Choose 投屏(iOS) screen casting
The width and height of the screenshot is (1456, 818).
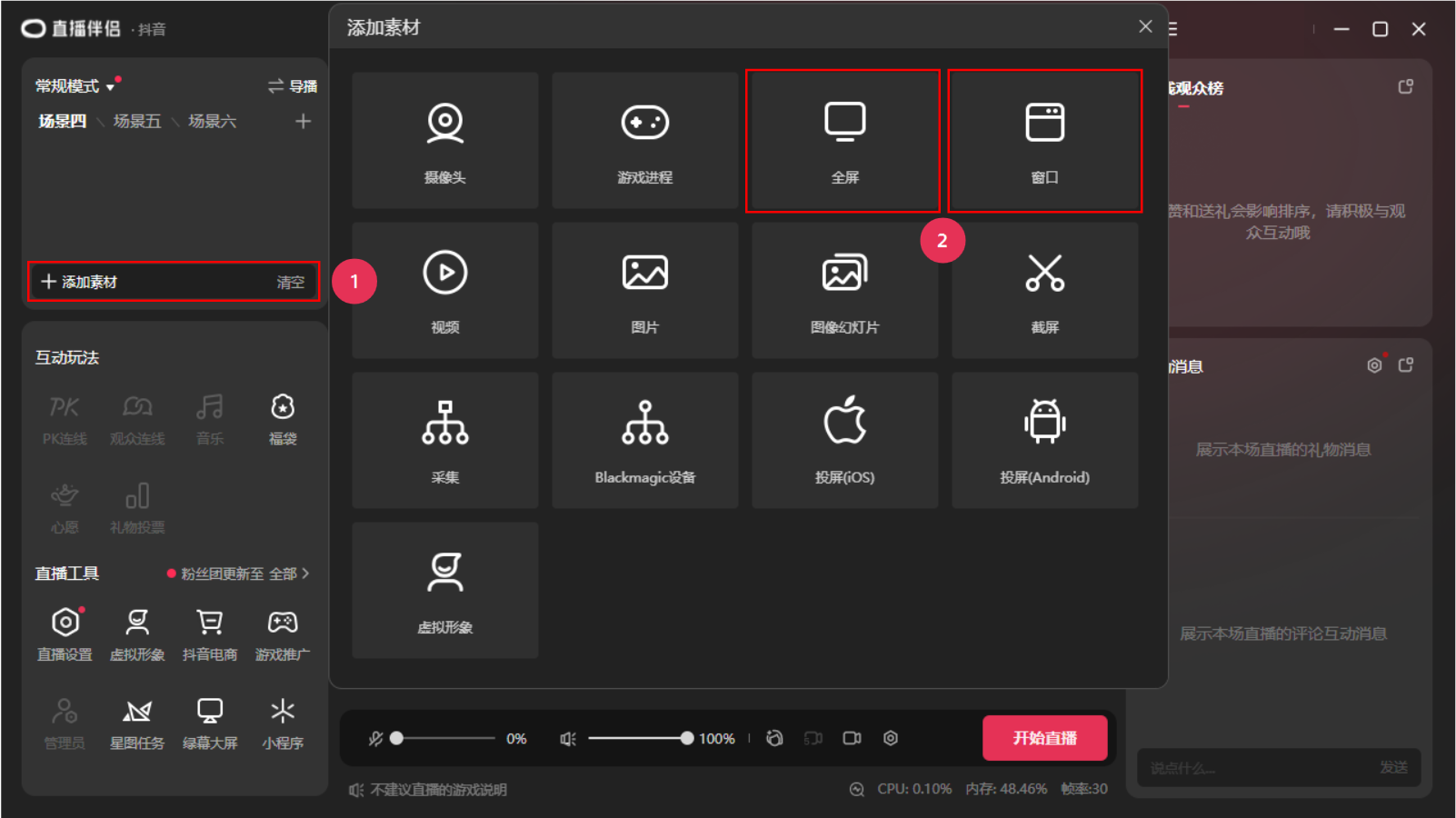pyautogui.click(x=845, y=440)
